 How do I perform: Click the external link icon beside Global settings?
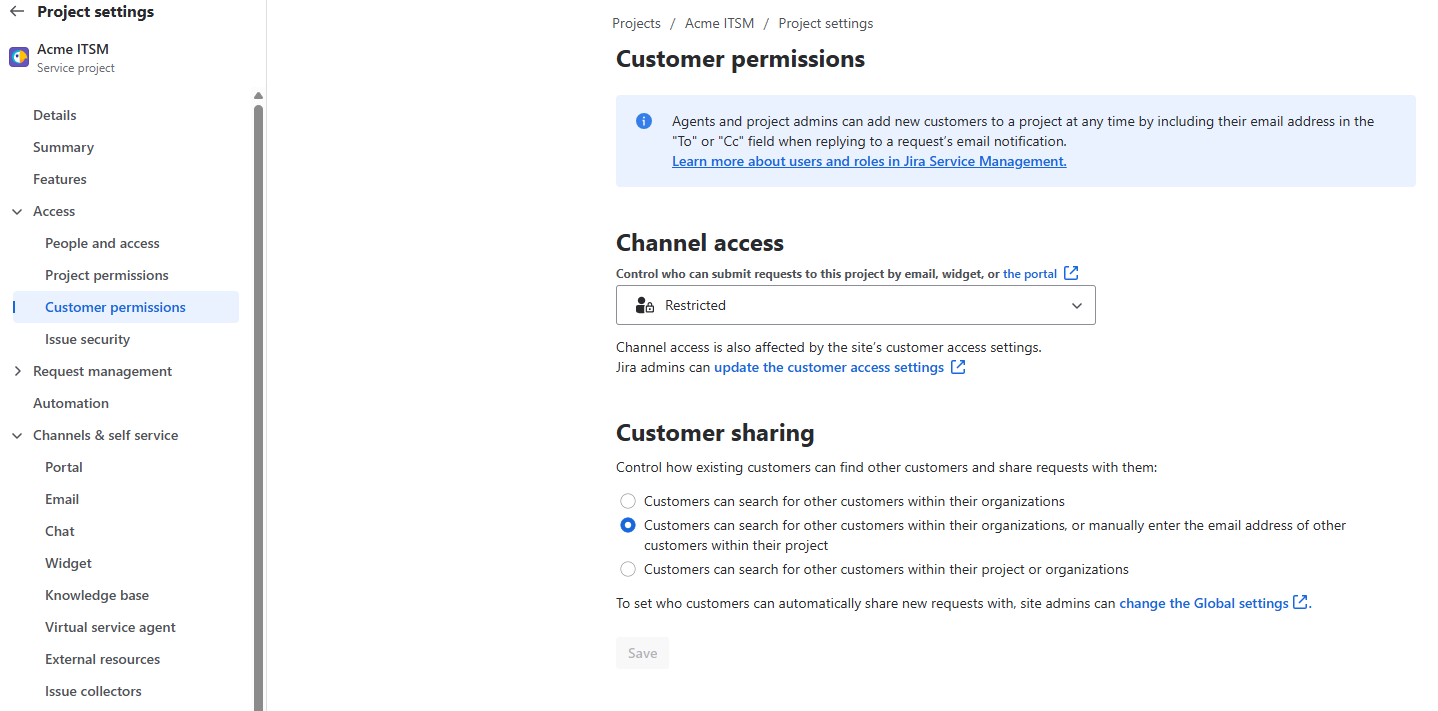1299,602
